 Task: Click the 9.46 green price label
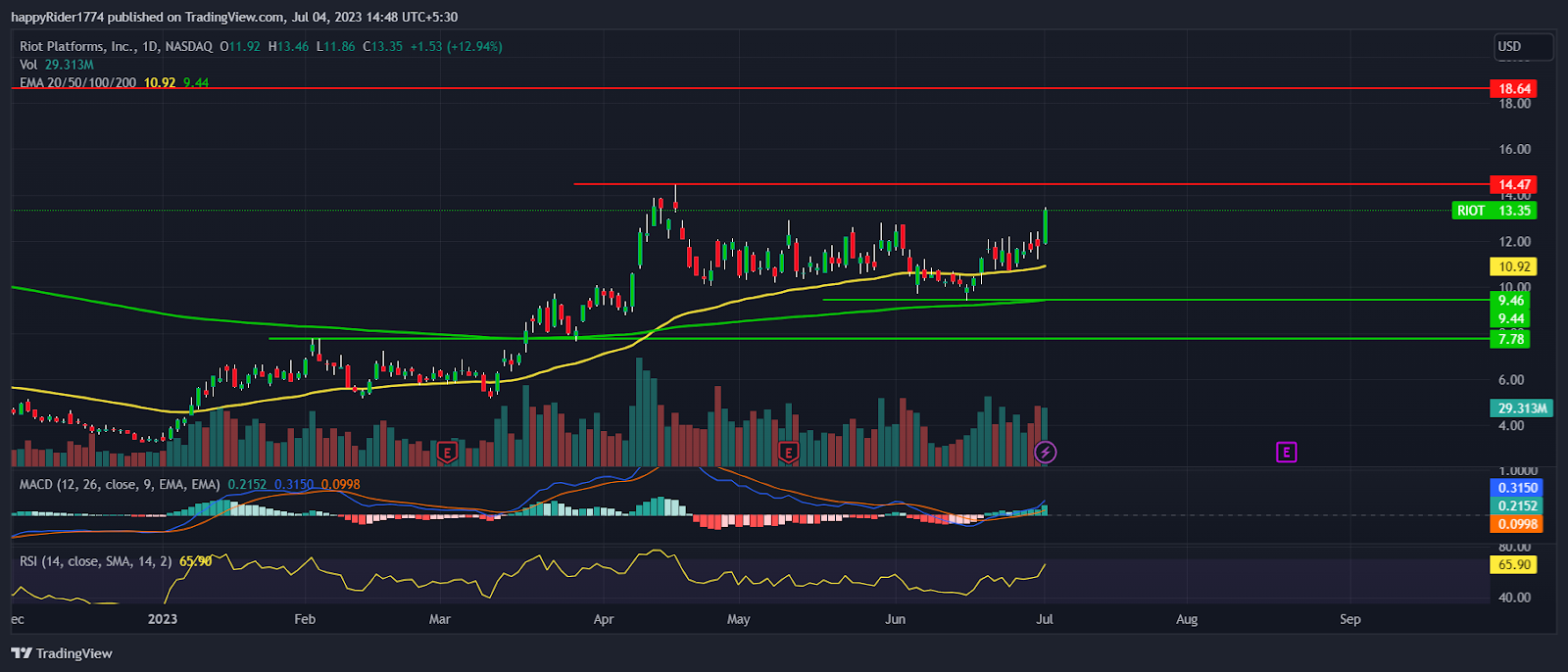click(x=1511, y=301)
